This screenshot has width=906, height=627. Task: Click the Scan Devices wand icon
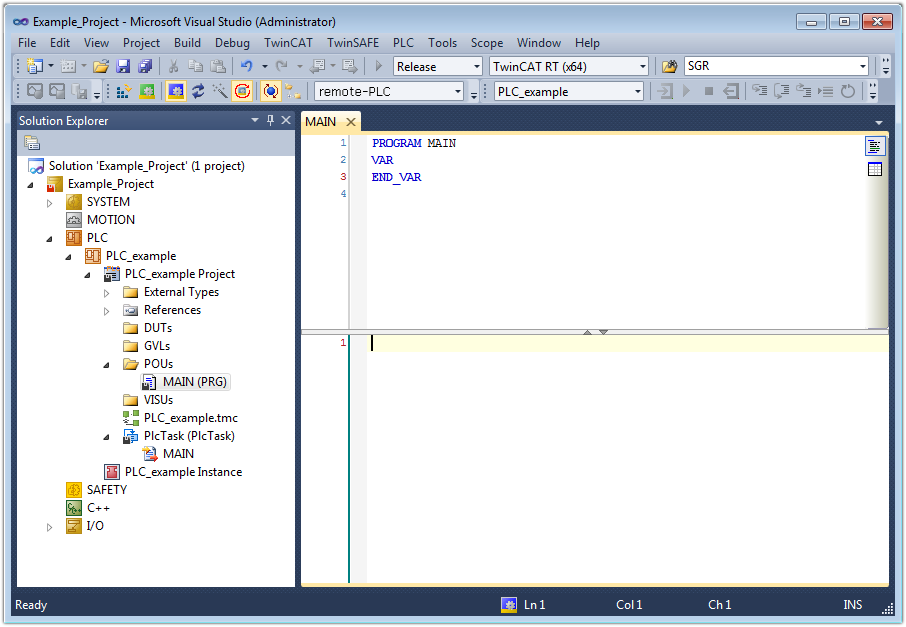(220, 91)
